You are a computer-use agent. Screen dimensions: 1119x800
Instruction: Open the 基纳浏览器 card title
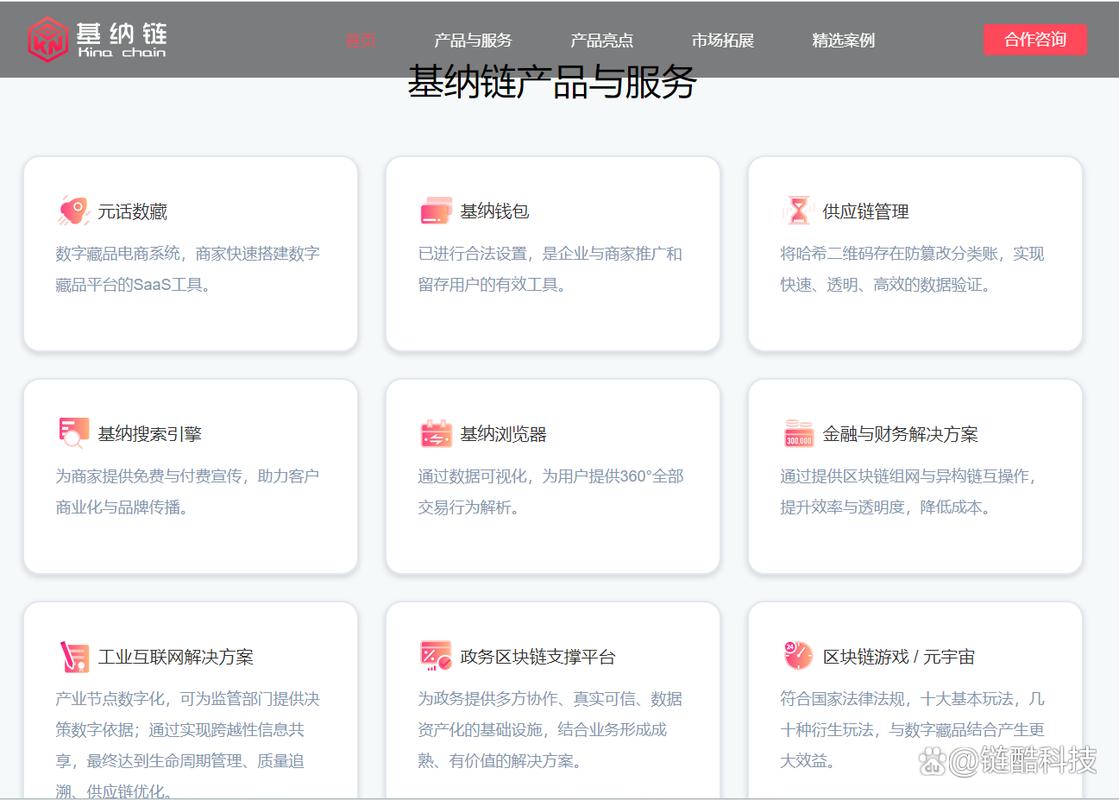[x=503, y=434]
